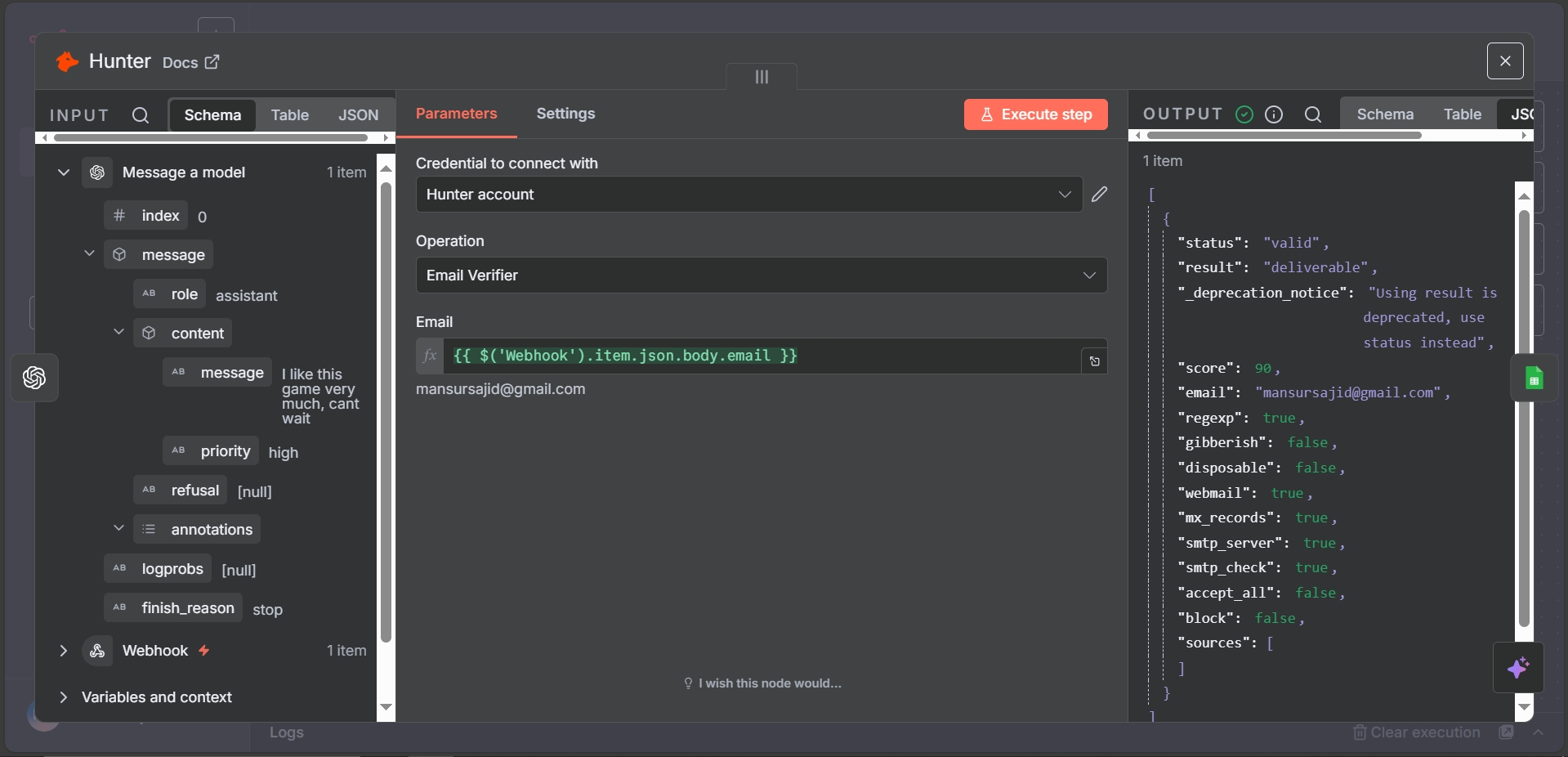Open the Docs external link
The width and height of the screenshot is (1568, 757).
190,62
